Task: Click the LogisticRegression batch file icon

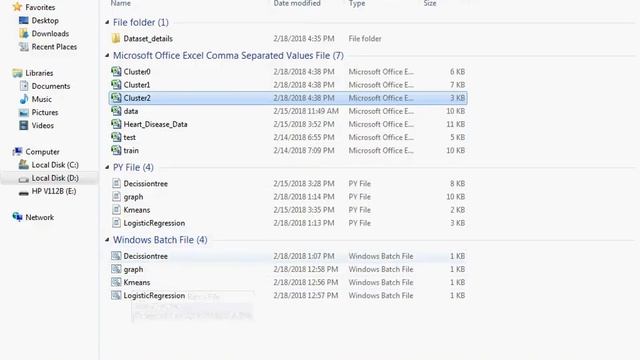Action: (x=116, y=295)
